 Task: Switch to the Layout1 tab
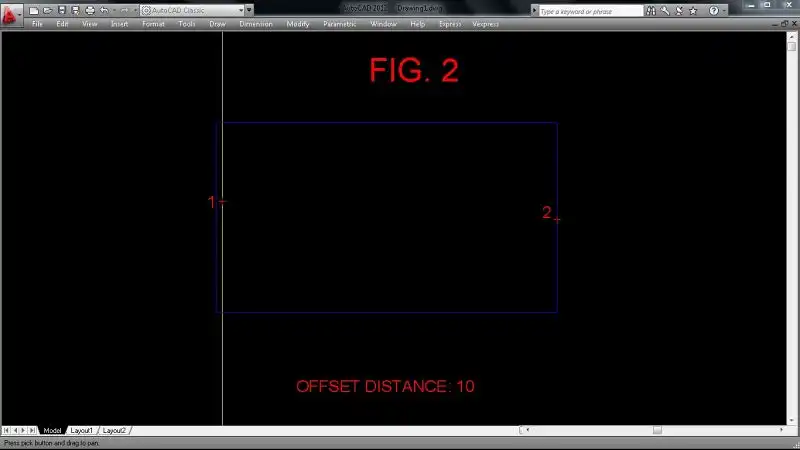point(82,431)
